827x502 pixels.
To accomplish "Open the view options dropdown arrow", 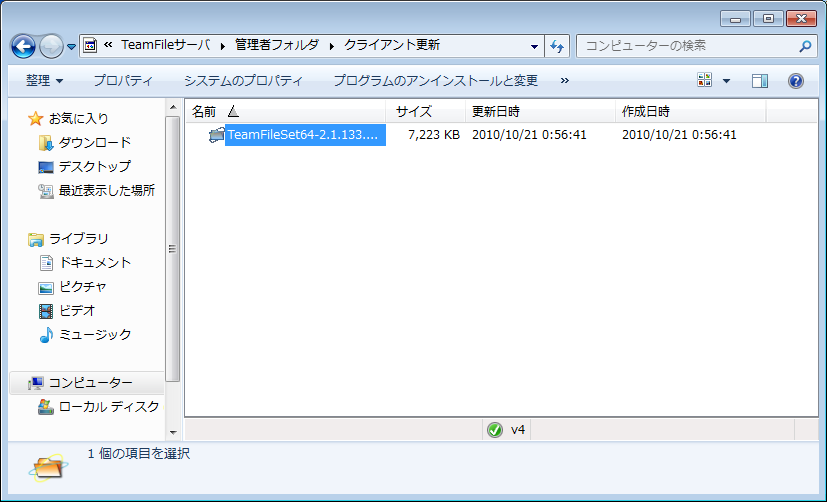I will click(x=726, y=81).
